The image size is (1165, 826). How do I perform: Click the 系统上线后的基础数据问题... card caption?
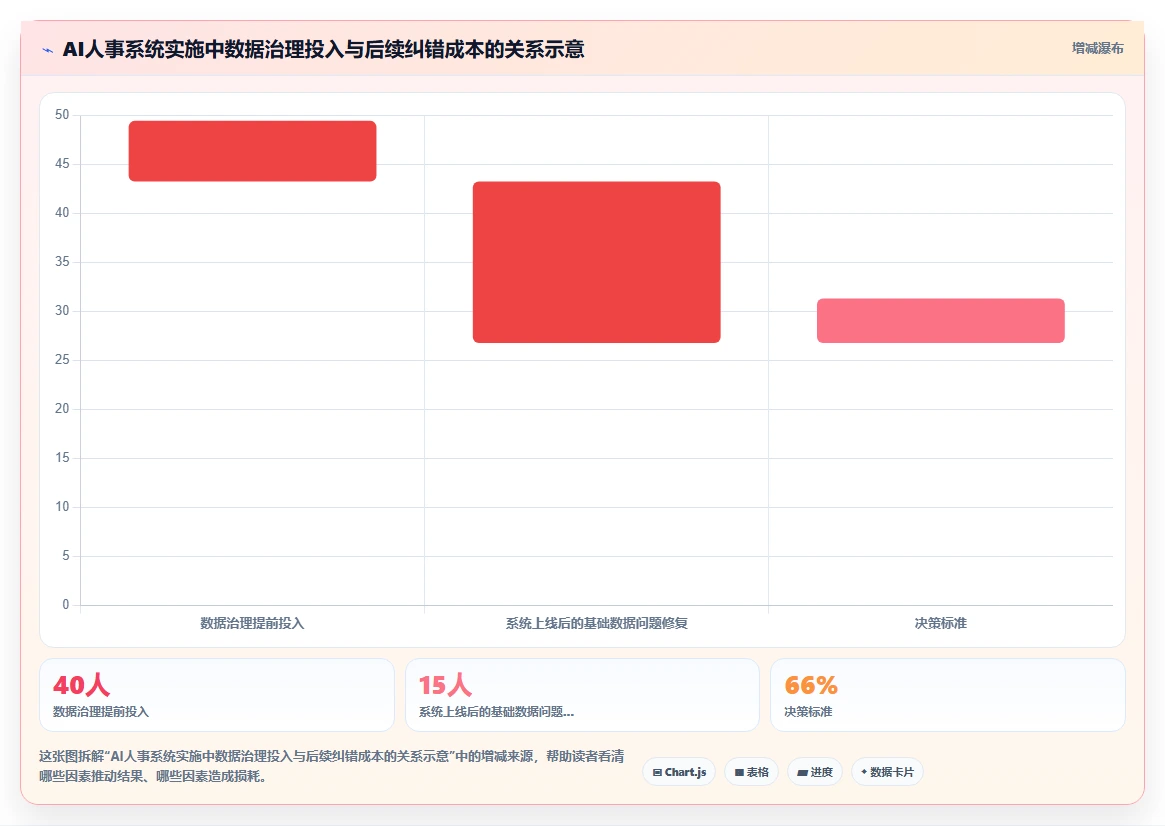pos(496,712)
